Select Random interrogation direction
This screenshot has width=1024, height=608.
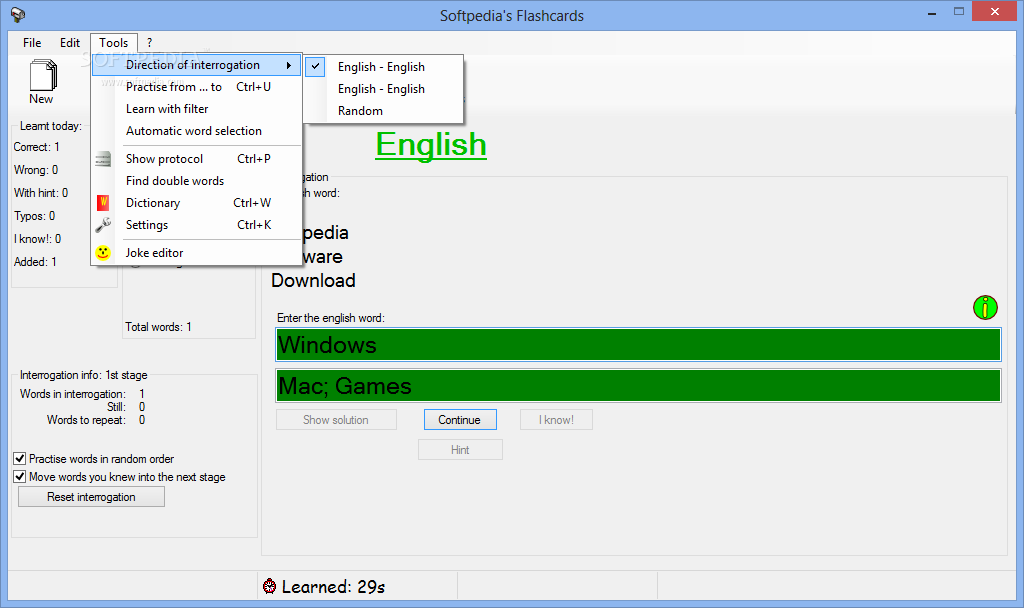385,111
